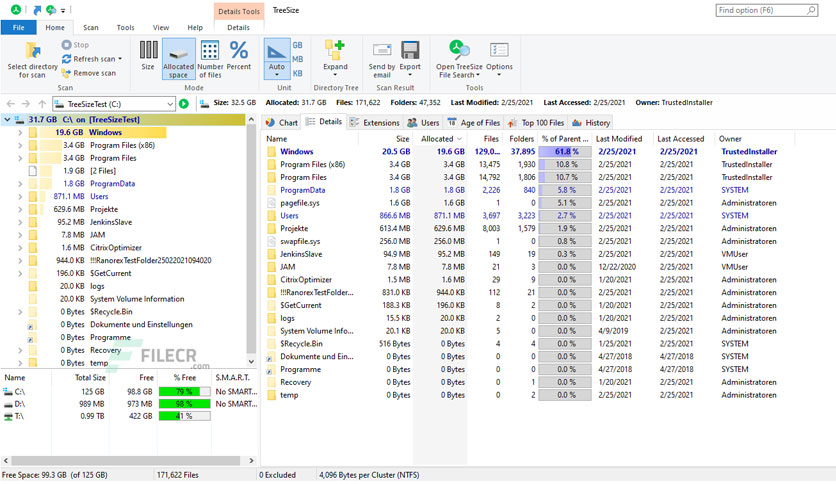The width and height of the screenshot is (836, 484).
Task: Select the T:\ network drive icon
Action: (7, 416)
